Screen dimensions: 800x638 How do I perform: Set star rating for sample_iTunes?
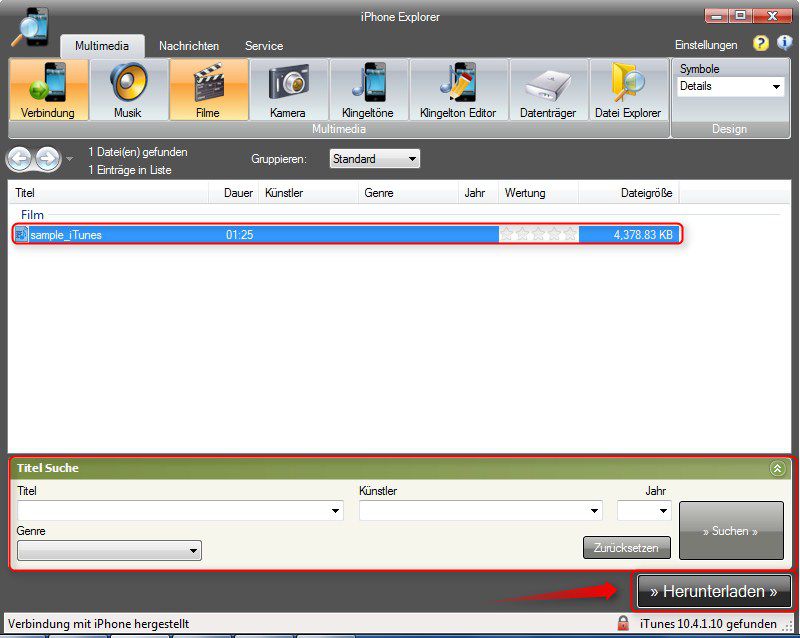tap(539, 235)
